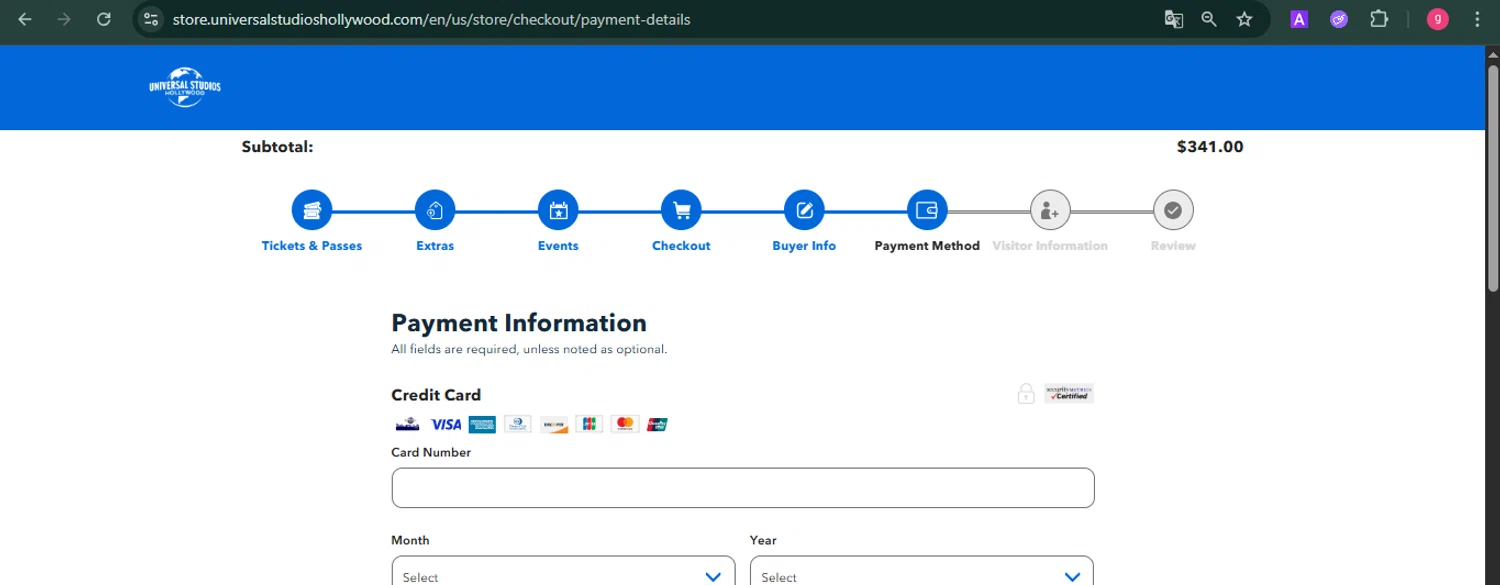Click the Payment Method wallet icon
1500x585 pixels.
[x=927, y=210]
